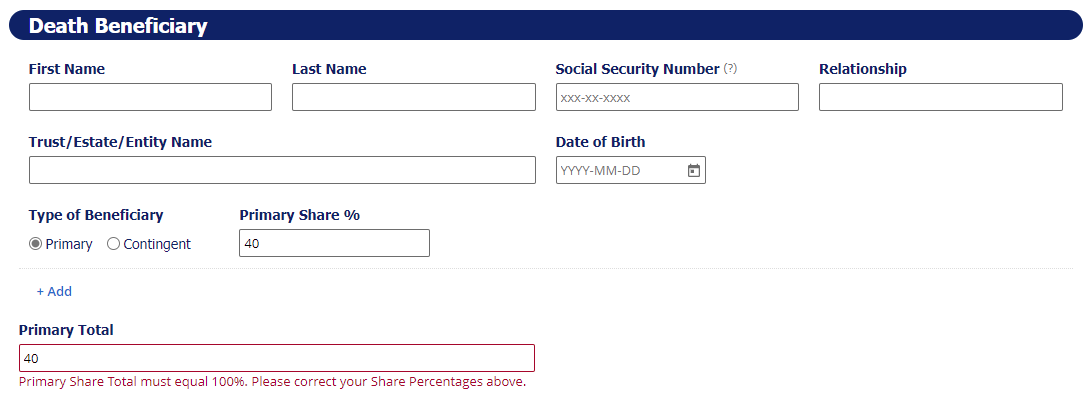Click the Trust/Estate/Entity Name input field
The height and width of the screenshot is (402, 1088).
(282, 170)
